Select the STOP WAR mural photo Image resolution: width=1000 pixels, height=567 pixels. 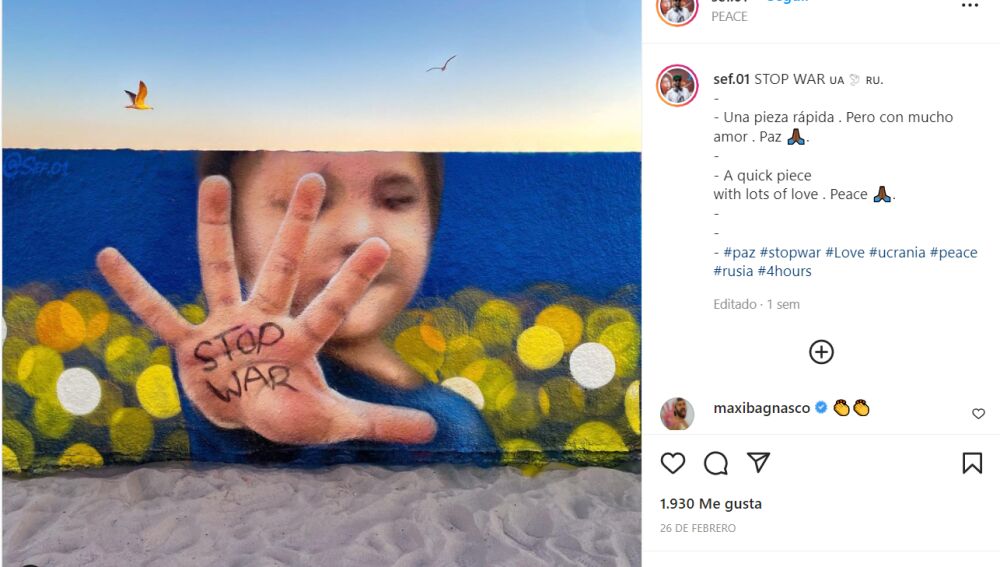pyautogui.click(x=321, y=283)
